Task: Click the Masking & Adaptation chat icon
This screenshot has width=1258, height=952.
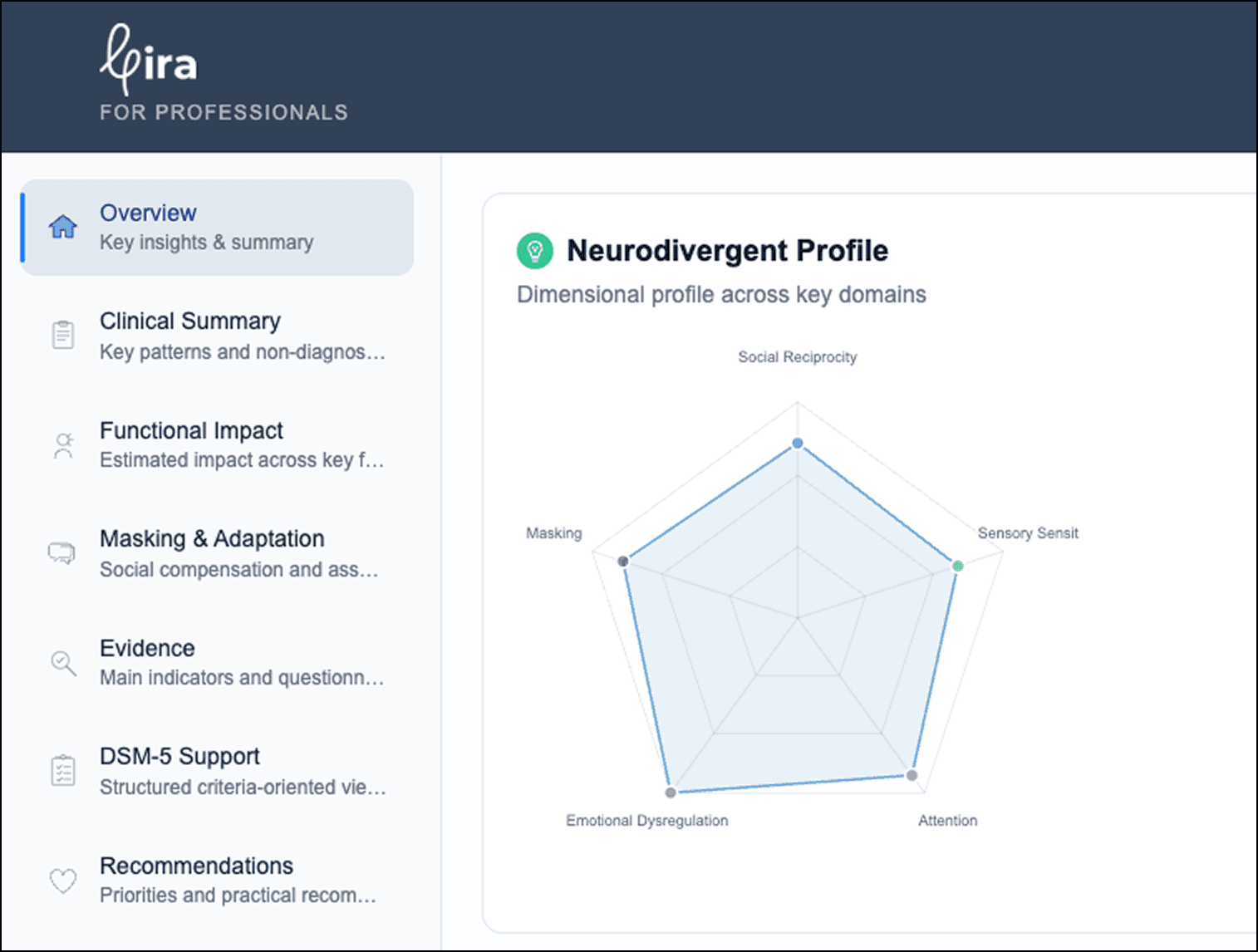Action: pos(62,552)
